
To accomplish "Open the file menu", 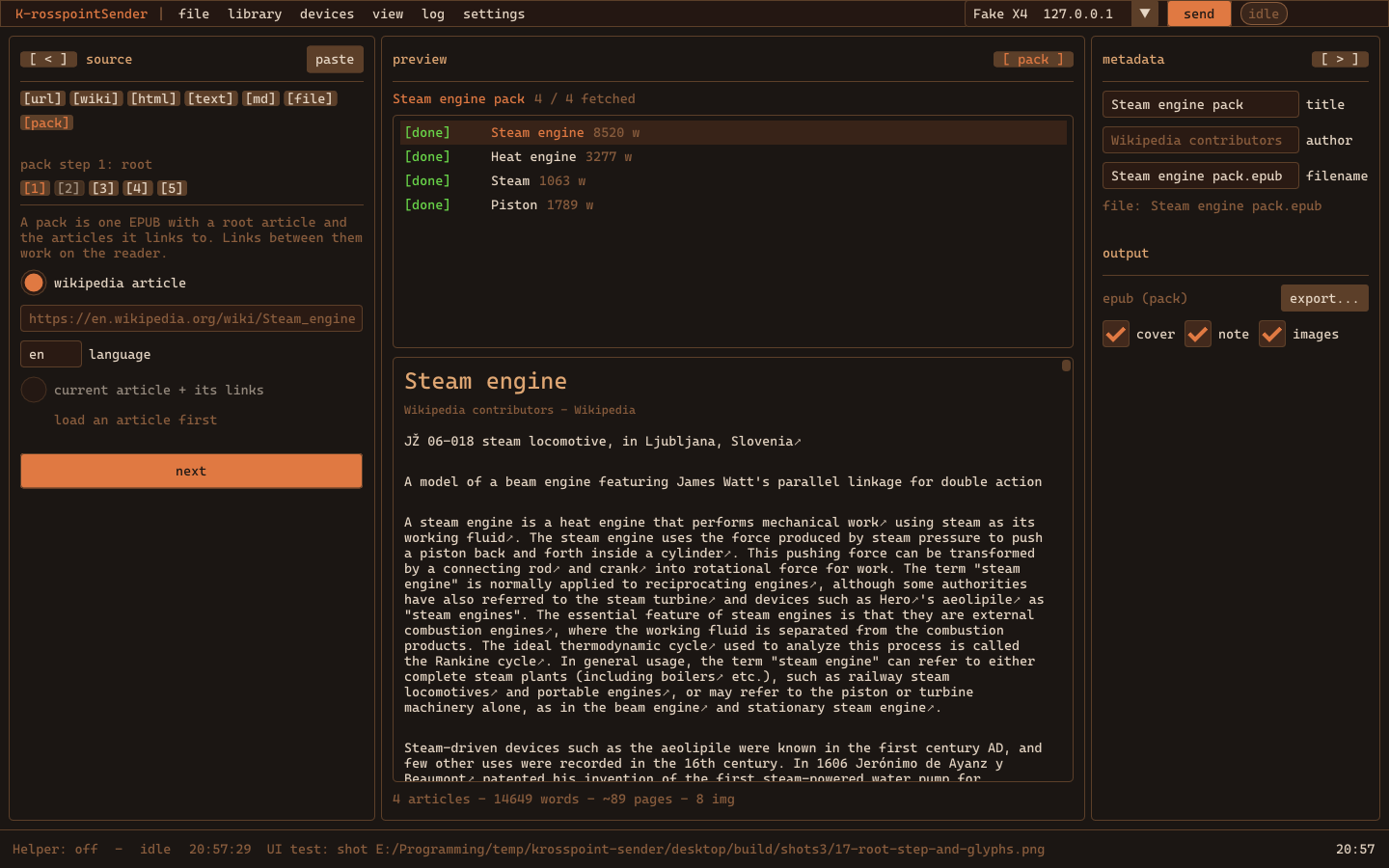I will 194,14.
